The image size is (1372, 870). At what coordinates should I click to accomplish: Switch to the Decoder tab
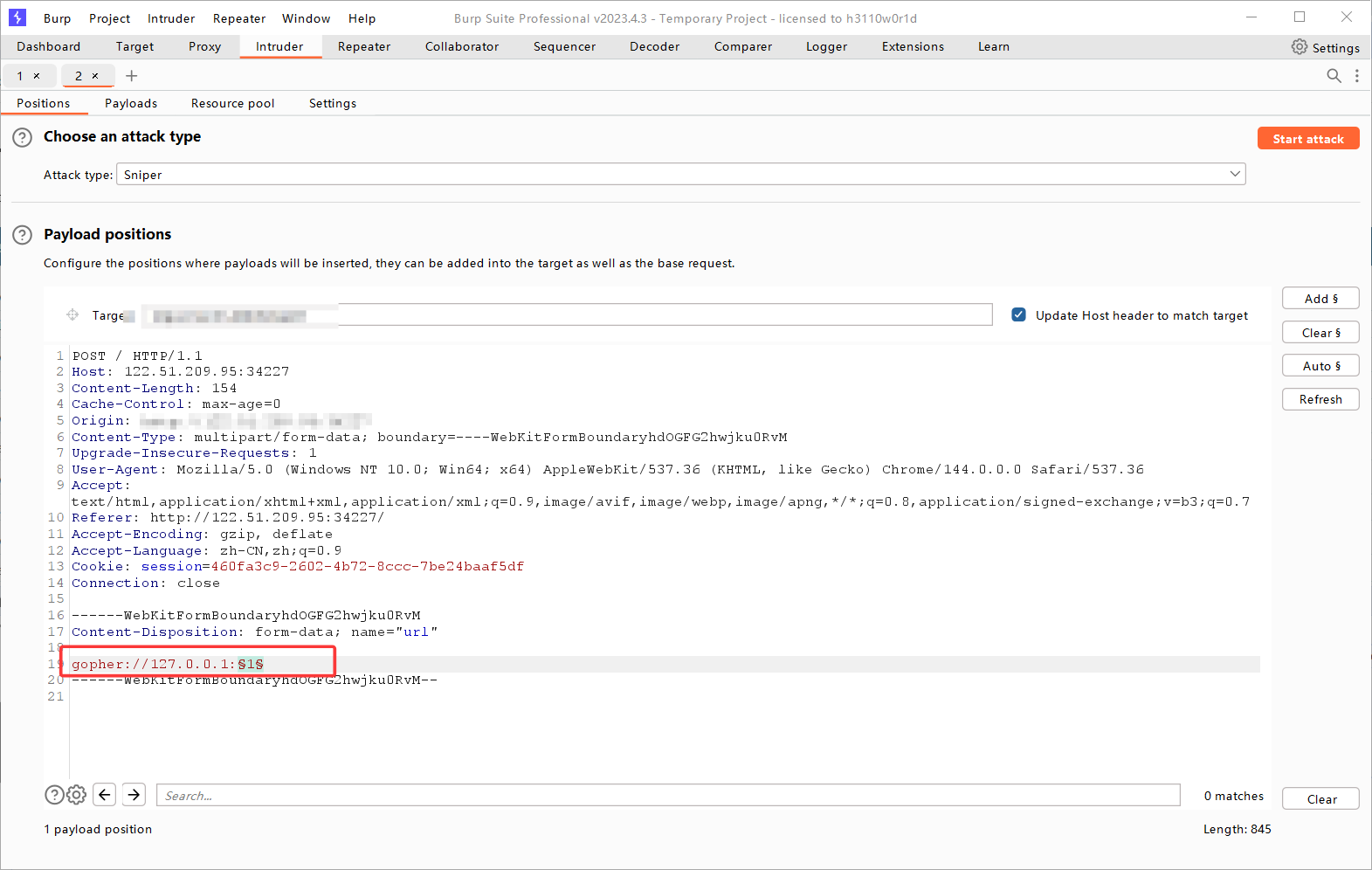pyautogui.click(x=654, y=47)
